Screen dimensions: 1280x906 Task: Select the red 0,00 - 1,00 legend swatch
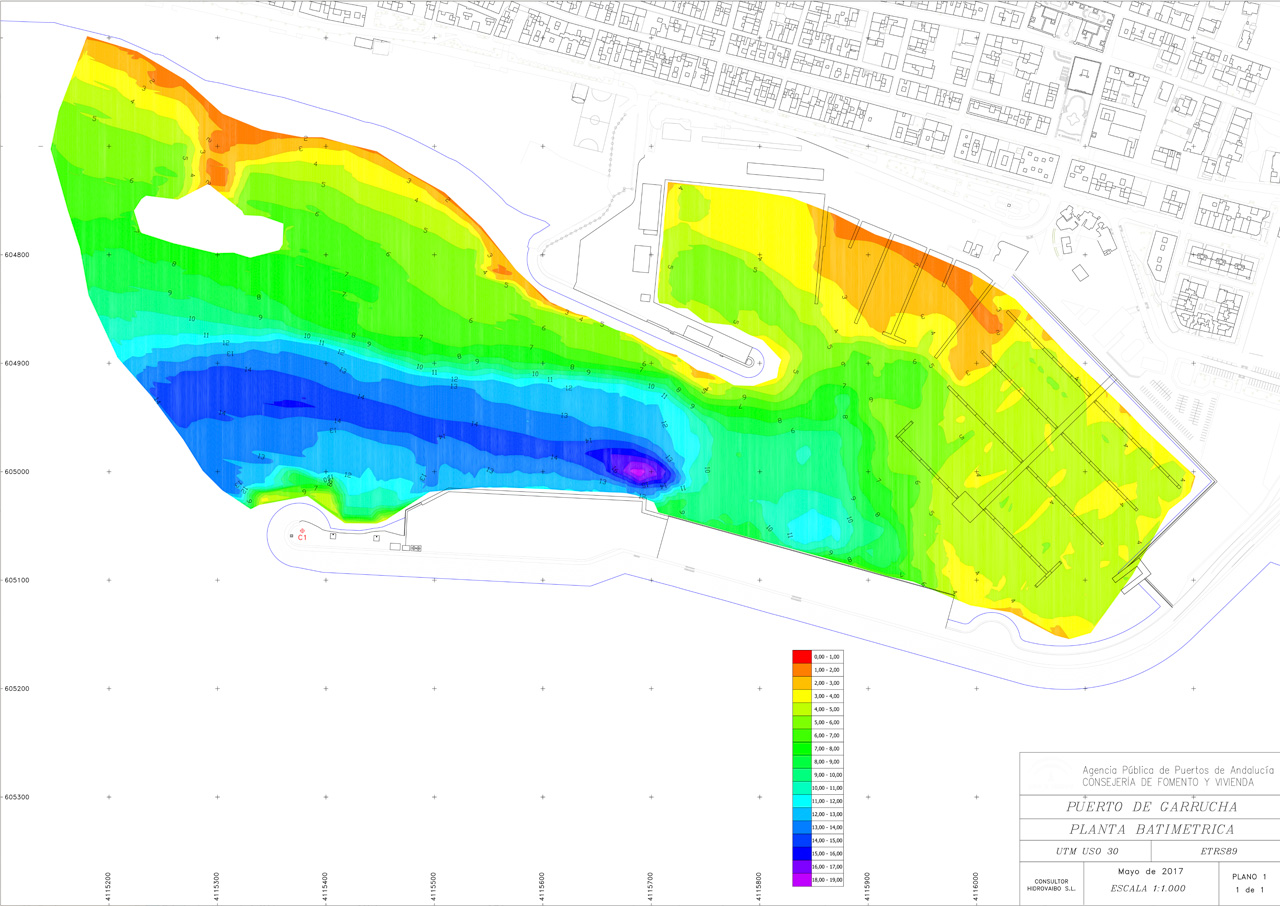click(x=802, y=656)
